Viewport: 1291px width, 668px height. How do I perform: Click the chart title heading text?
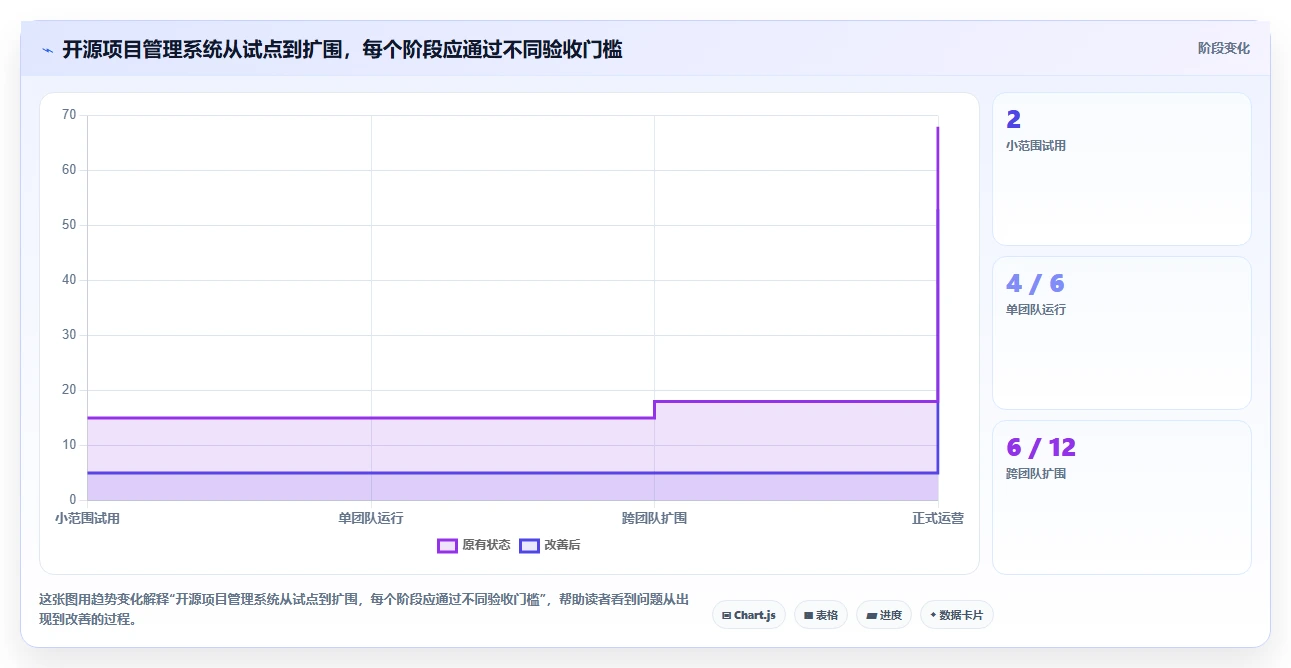(x=342, y=49)
